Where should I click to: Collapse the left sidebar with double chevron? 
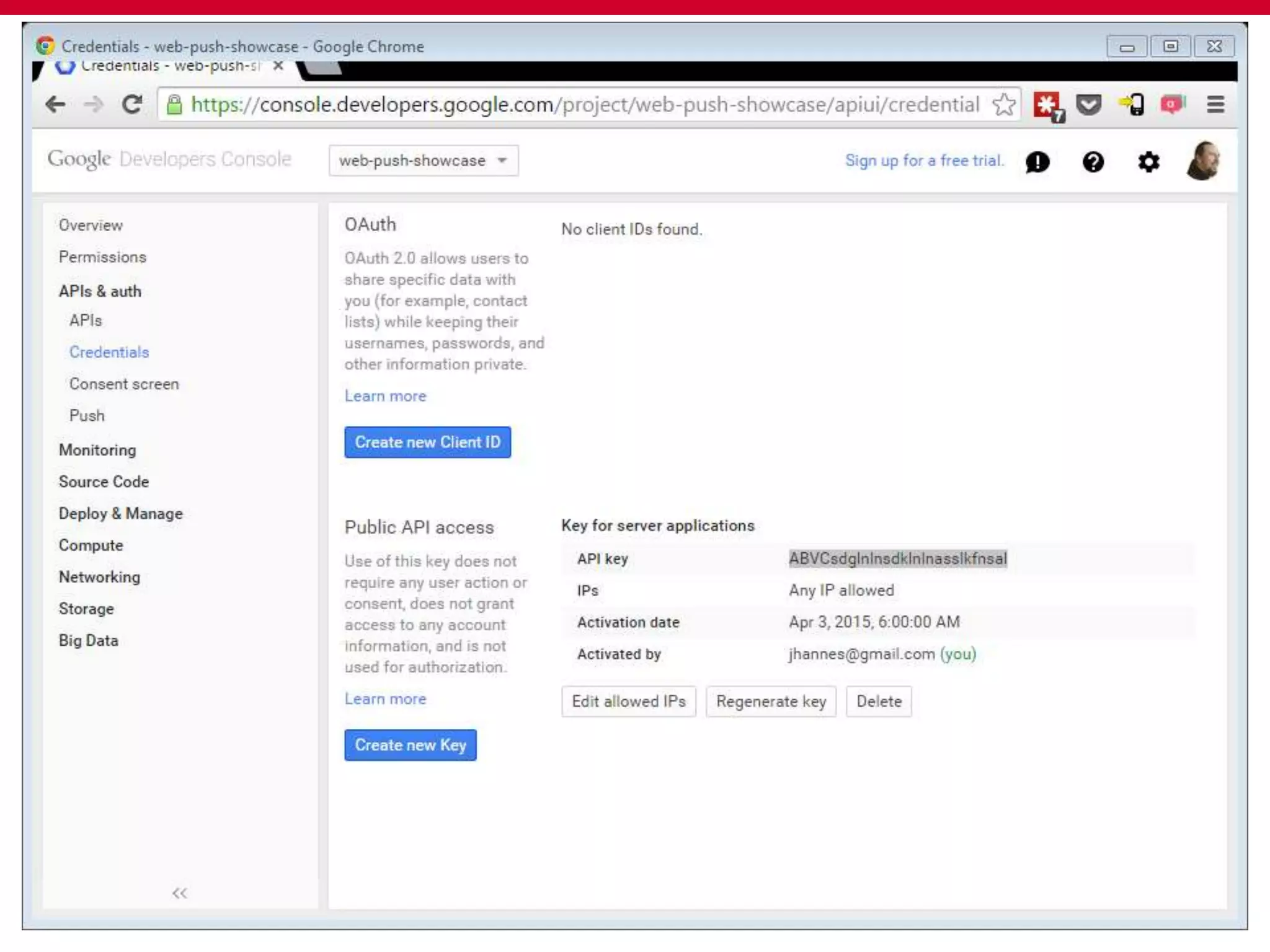click(179, 892)
